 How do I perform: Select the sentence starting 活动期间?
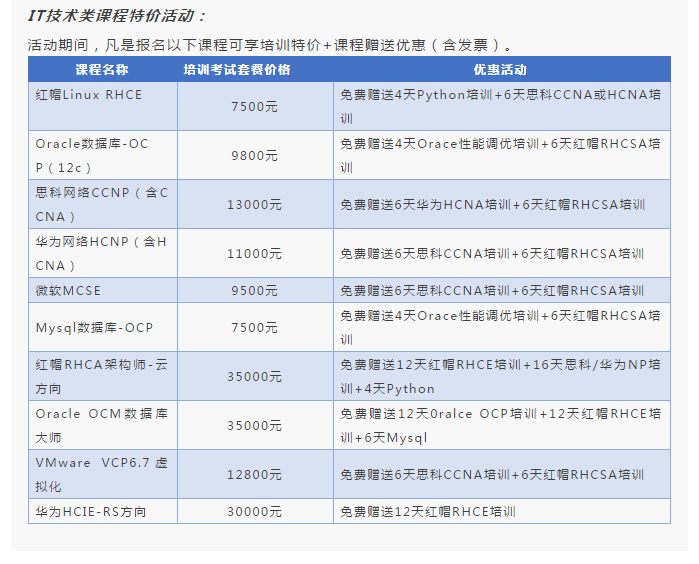click(x=270, y=45)
